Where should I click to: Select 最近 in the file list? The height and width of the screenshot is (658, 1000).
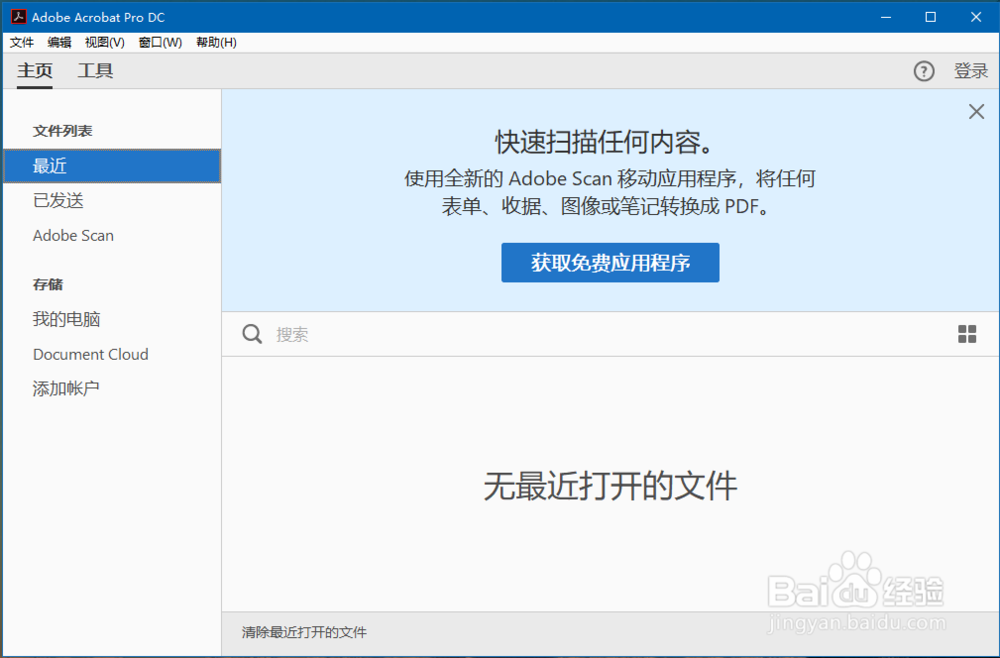click(112, 166)
